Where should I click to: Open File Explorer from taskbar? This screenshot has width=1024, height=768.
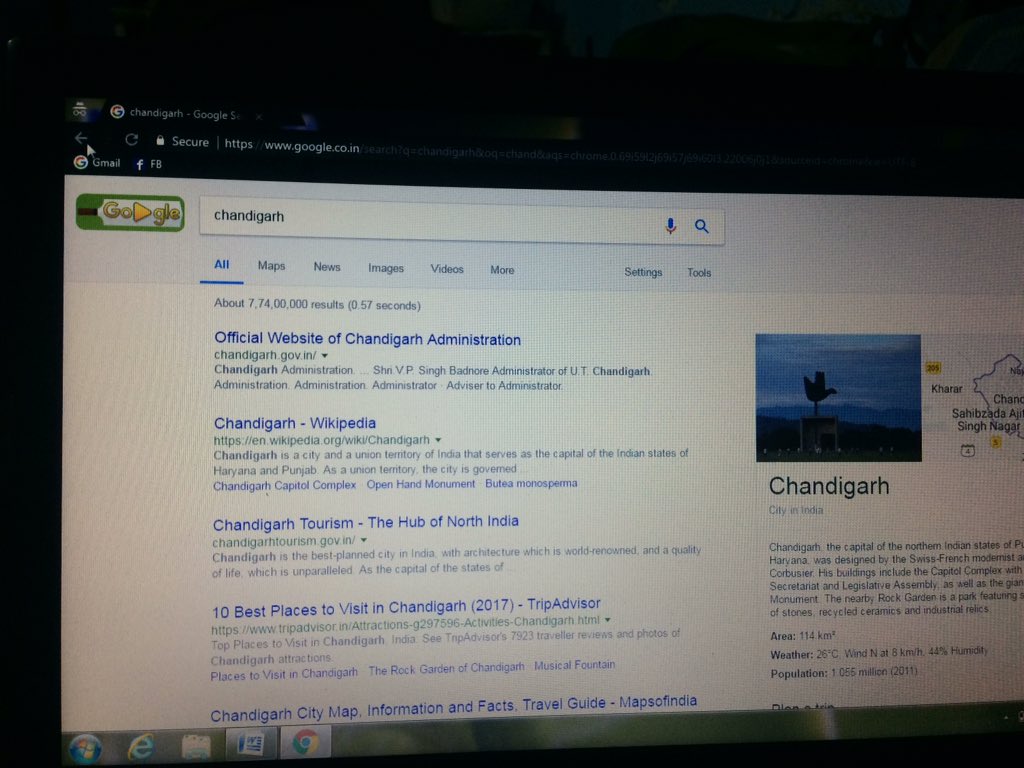coord(195,746)
